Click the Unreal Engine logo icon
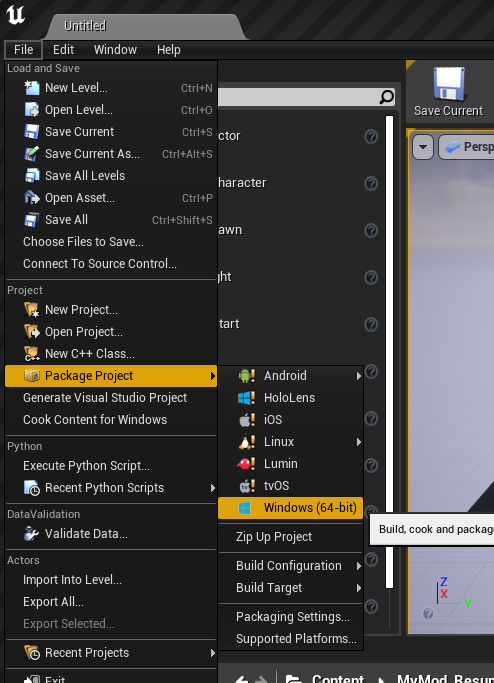The width and height of the screenshot is (494, 683). point(16,14)
